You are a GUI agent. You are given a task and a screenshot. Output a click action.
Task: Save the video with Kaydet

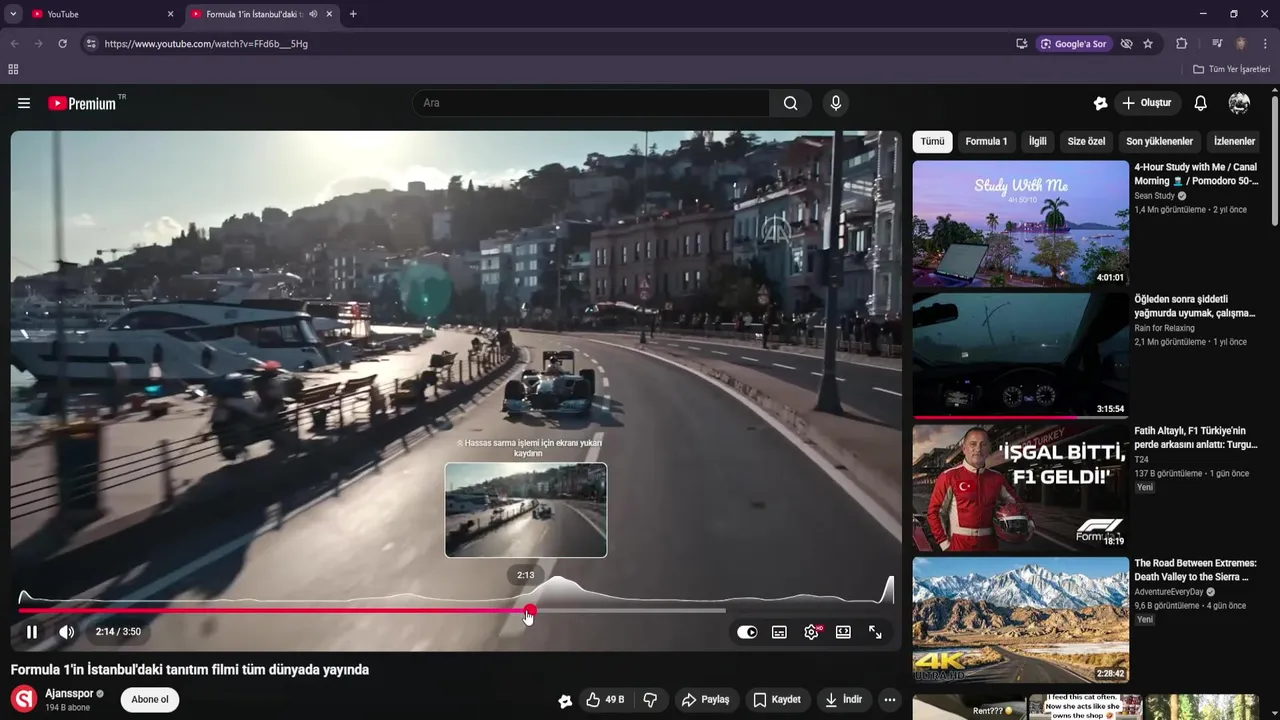click(777, 700)
